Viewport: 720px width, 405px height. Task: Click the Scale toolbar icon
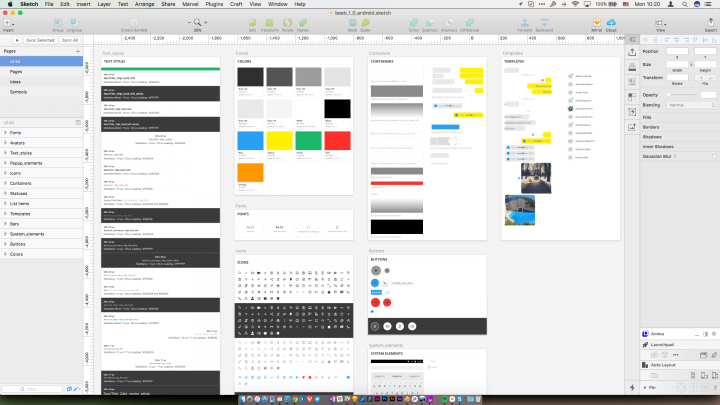pos(366,22)
